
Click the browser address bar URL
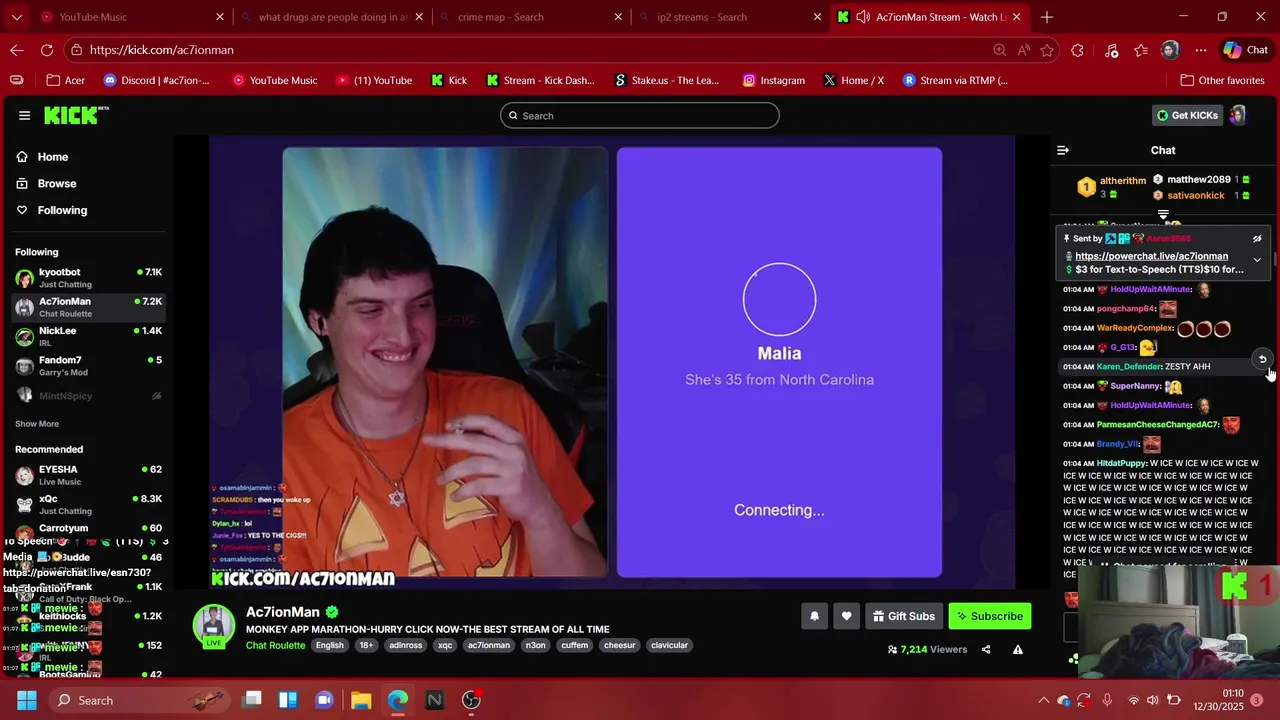pos(161,50)
